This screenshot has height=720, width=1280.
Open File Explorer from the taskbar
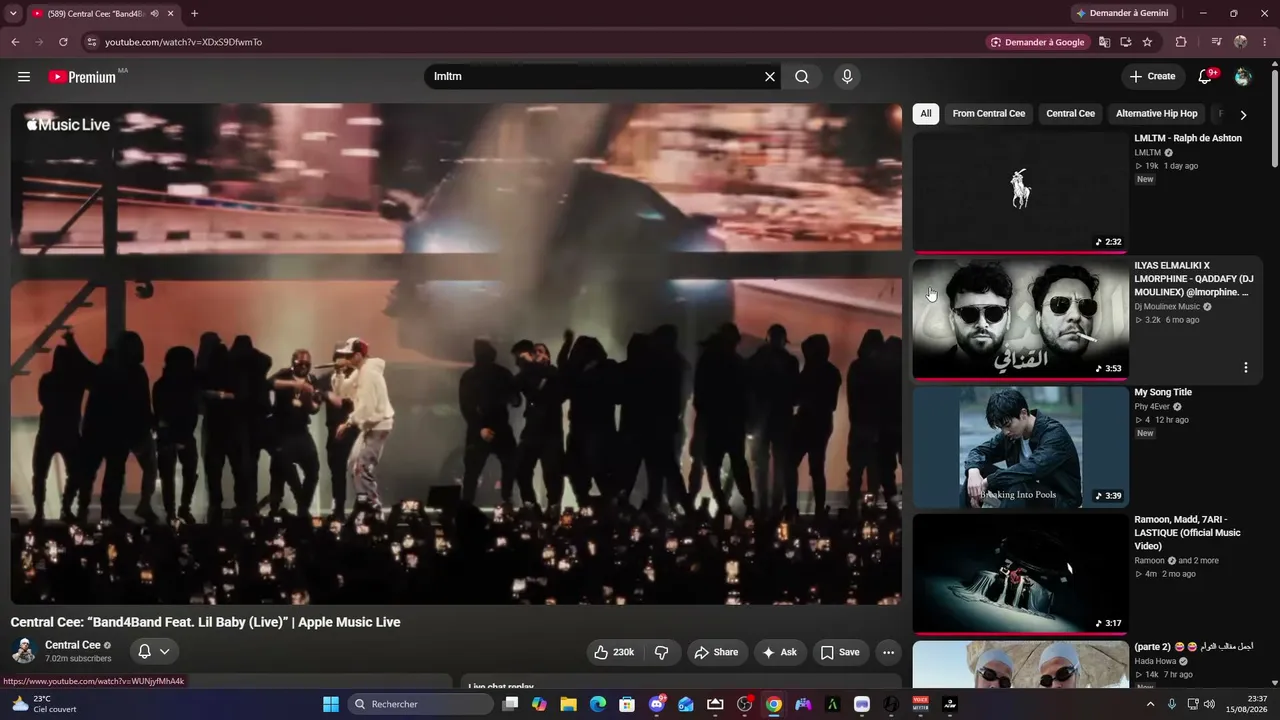[x=568, y=704]
